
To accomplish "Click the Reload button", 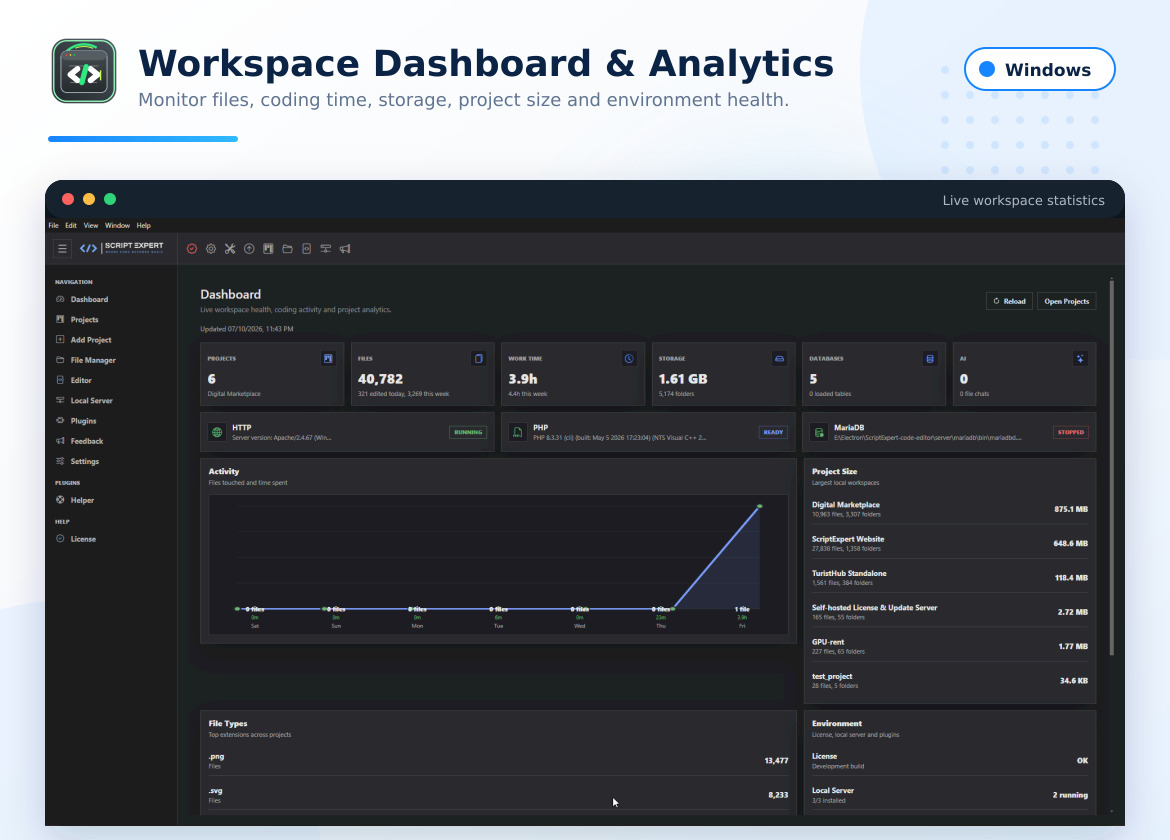I will [x=1010, y=301].
